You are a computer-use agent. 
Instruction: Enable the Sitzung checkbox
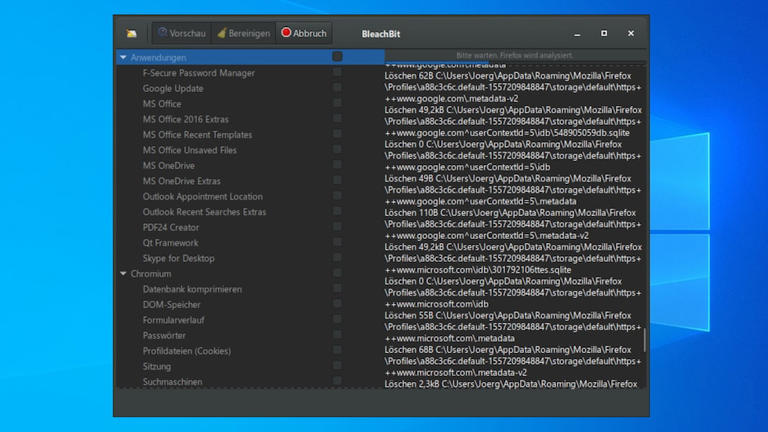[x=337, y=365]
